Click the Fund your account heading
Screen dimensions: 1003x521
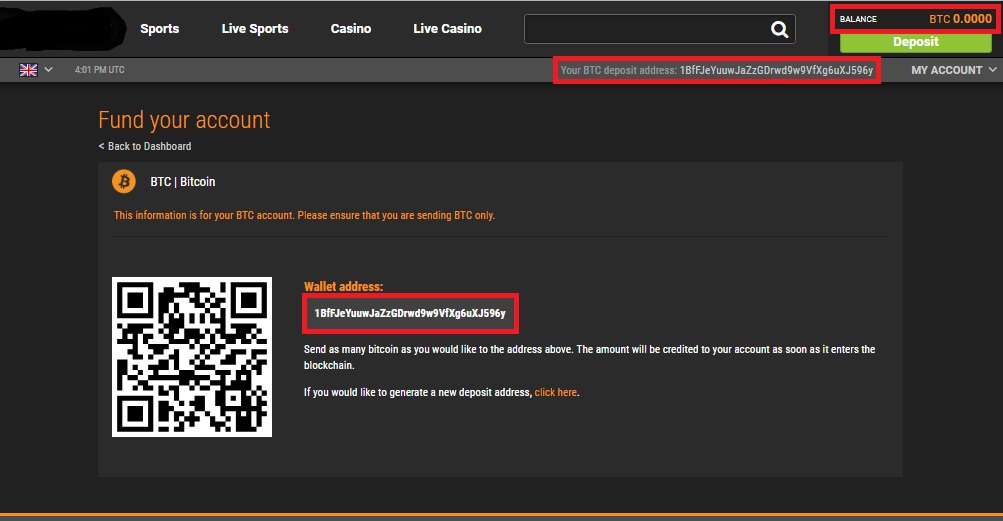[x=184, y=120]
